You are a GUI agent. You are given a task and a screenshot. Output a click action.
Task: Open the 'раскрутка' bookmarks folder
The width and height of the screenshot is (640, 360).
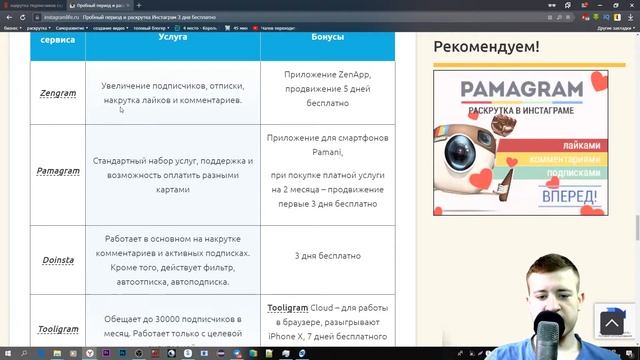point(39,28)
